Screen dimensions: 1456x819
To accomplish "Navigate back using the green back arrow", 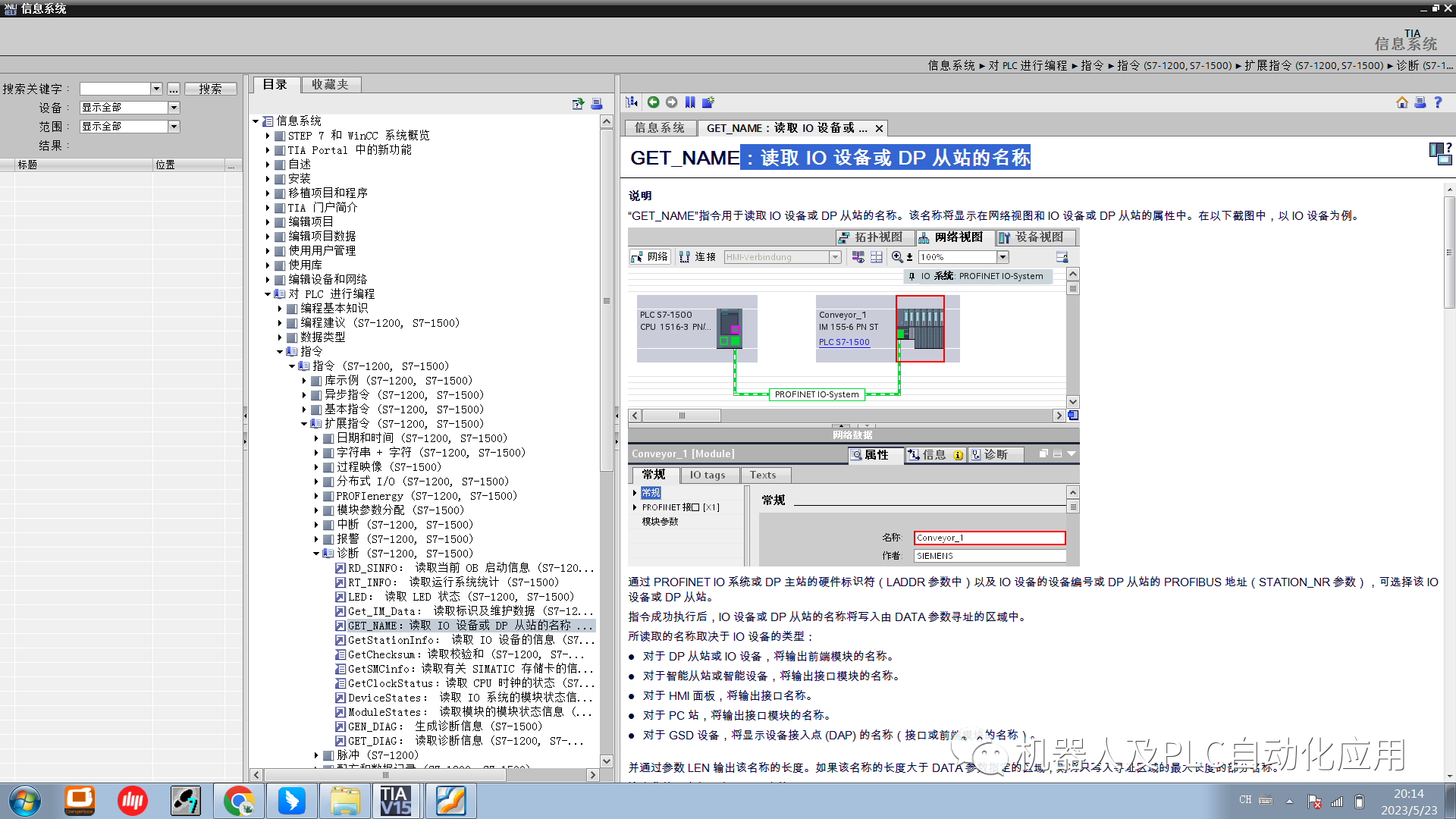I will tap(654, 102).
